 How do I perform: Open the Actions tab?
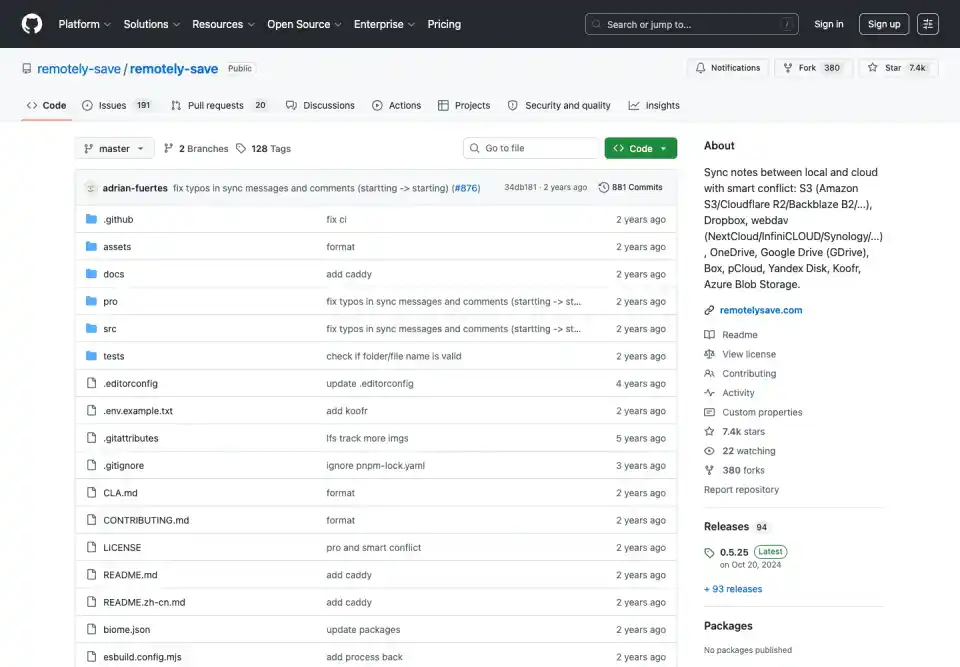tap(396, 105)
